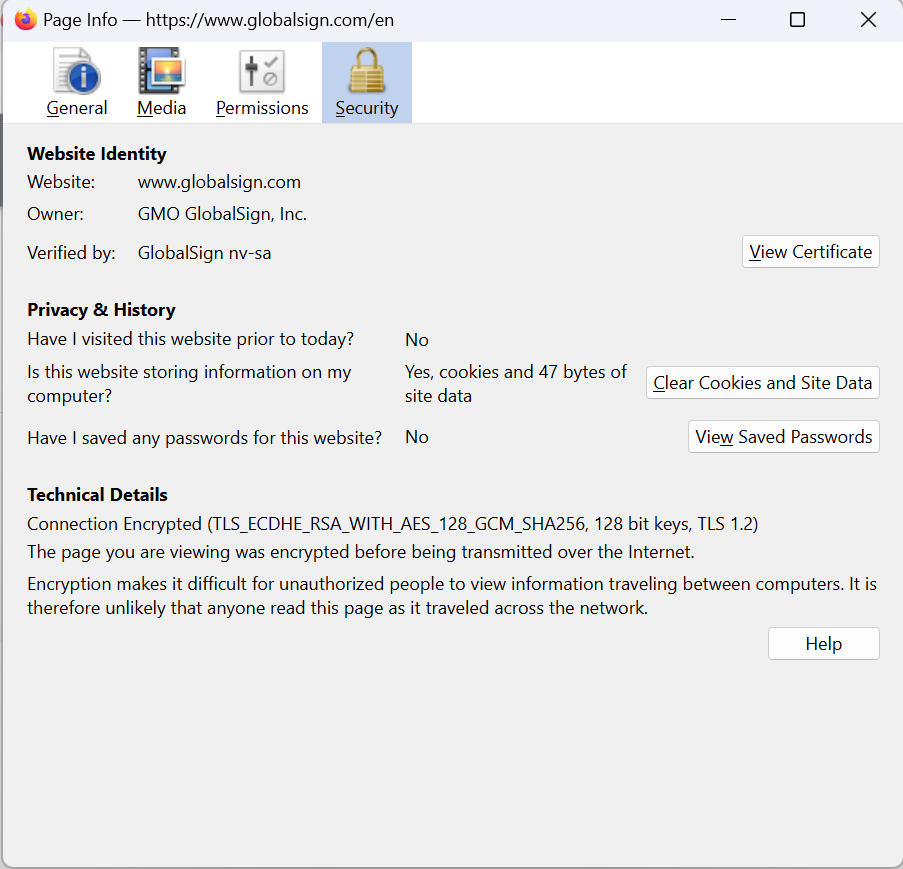This screenshot has height=869, width=903.
Task: Click the Firefox logo in the title bar
Action: [26, 20]
